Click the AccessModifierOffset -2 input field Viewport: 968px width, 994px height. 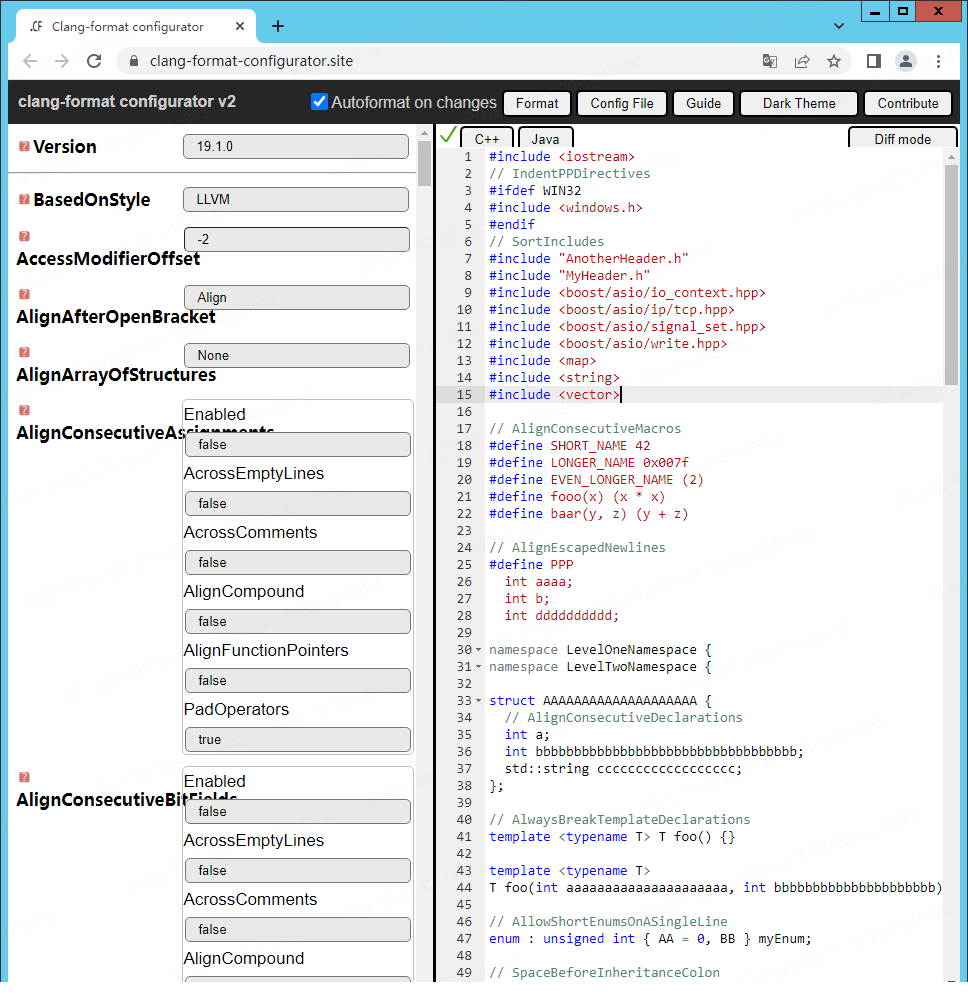[x=297, y=240]
